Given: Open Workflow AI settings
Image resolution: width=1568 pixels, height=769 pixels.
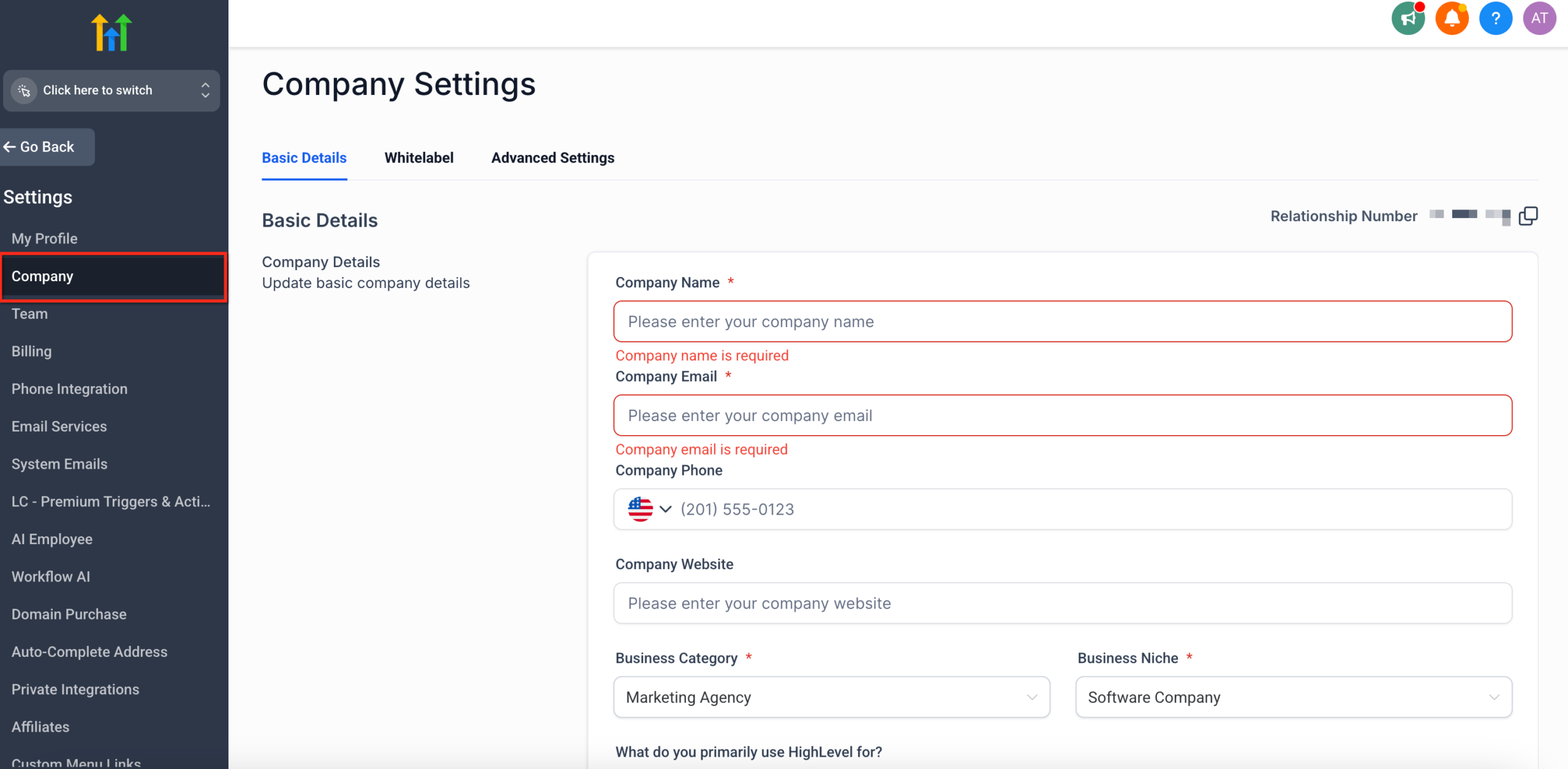Looking at the screenshot, I should (51, 576).
